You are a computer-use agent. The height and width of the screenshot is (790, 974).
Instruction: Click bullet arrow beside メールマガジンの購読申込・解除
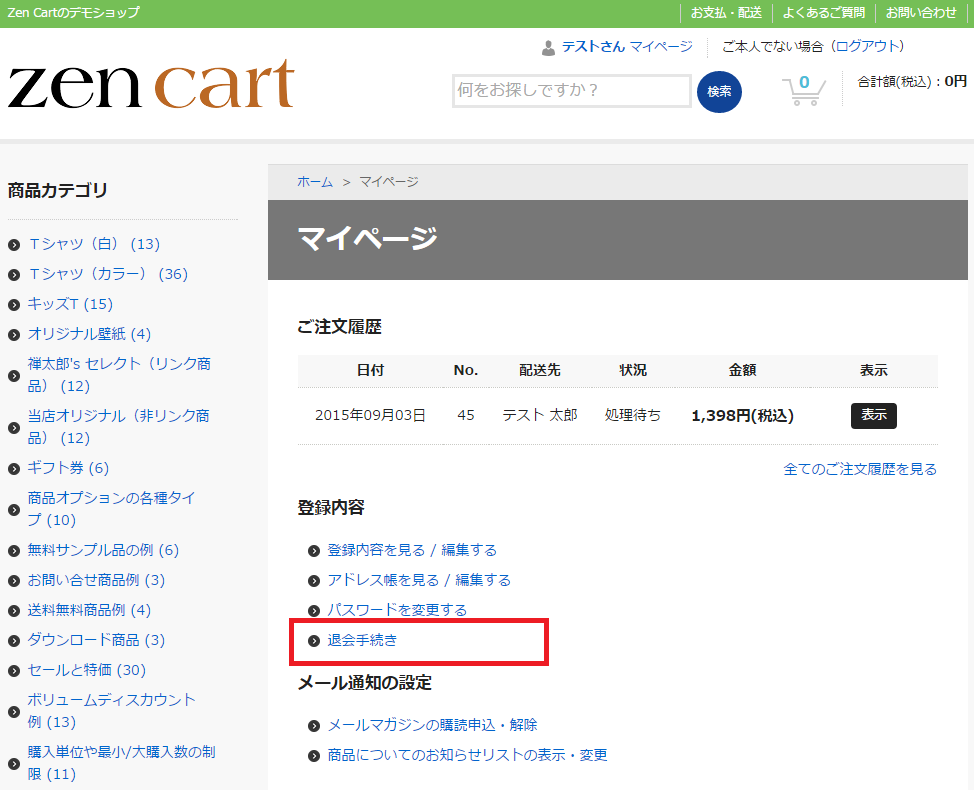[x=314, y=726]
